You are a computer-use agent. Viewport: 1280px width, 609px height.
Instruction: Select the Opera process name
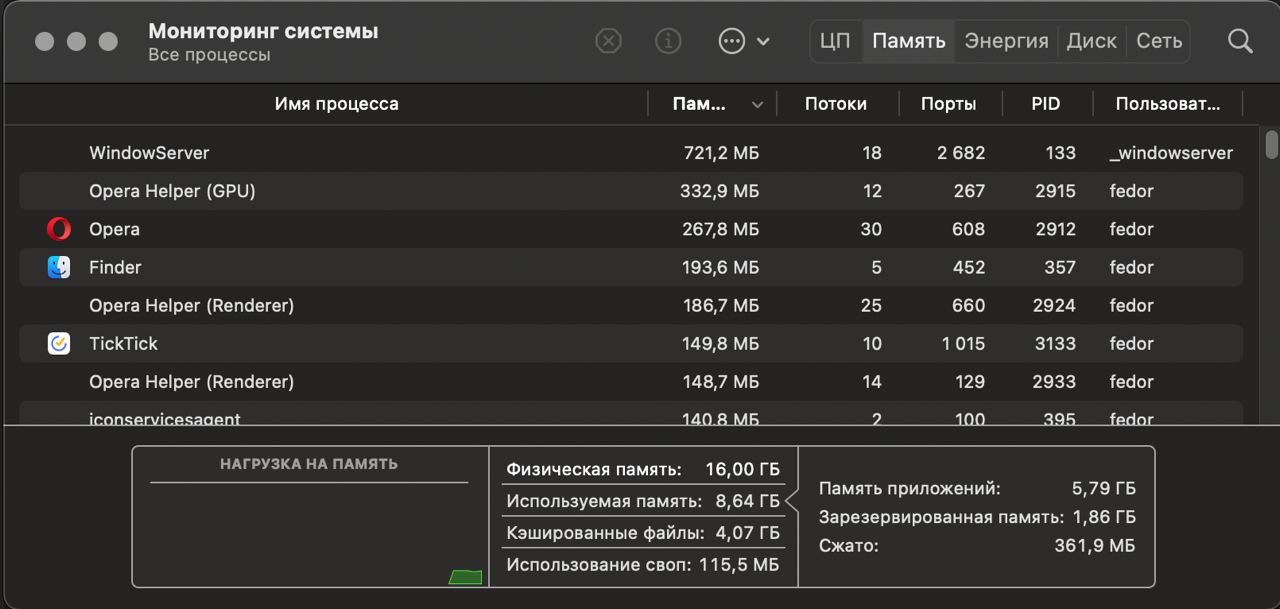click(114, 229)
